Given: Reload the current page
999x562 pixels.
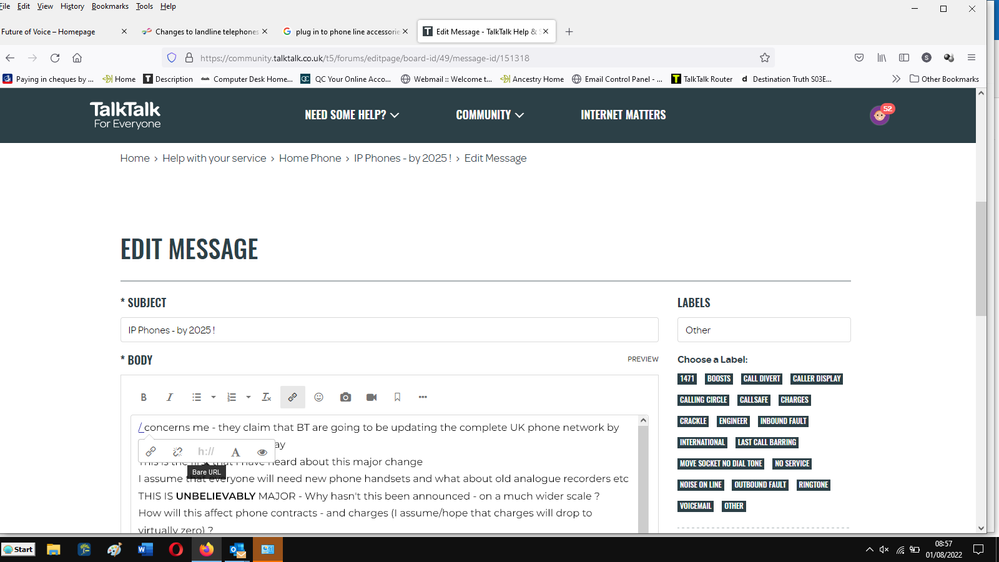Looking at the screenshot, I should point(55,58).
